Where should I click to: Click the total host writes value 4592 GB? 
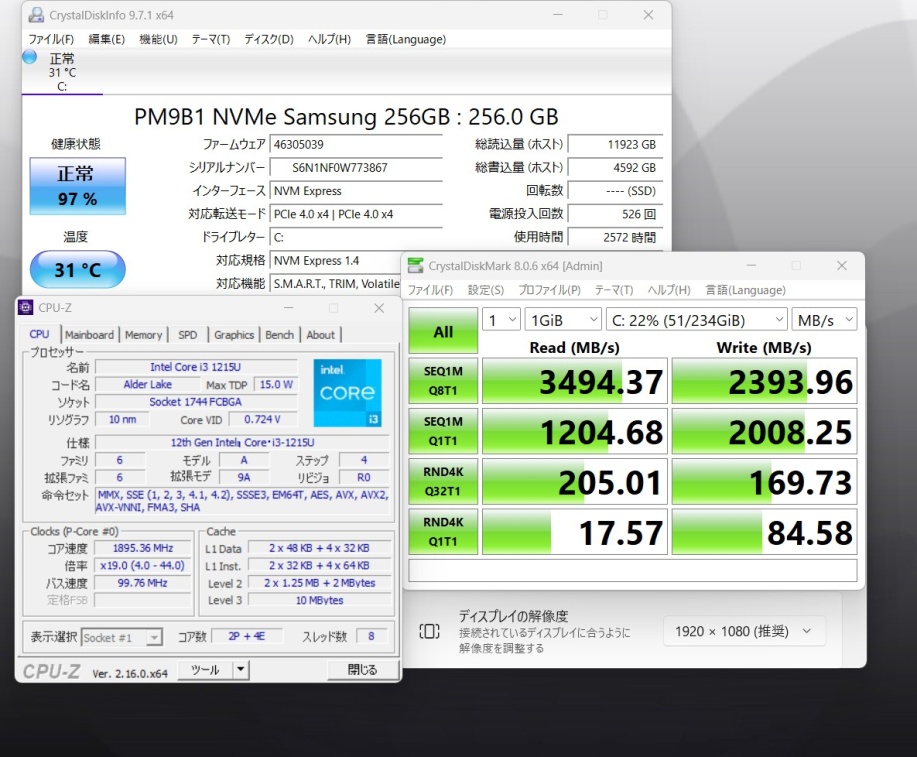pos(615,167)
